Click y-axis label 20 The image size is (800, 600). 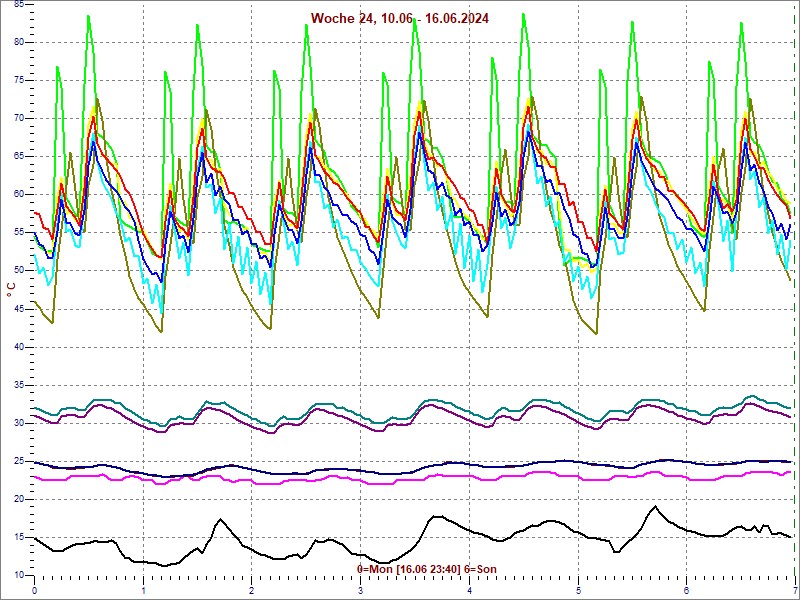click(19, 499)
